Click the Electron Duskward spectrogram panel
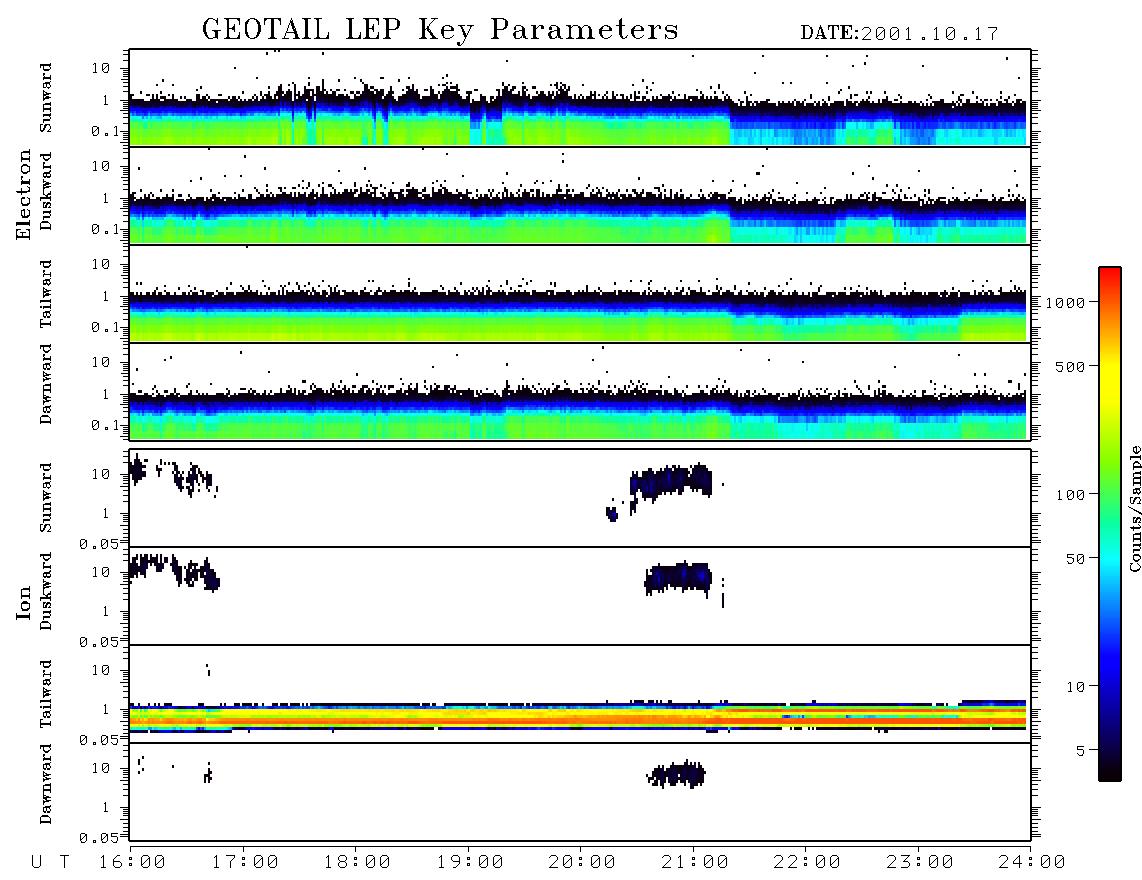This screenshot has height=880, width=1142. point(580,195)
